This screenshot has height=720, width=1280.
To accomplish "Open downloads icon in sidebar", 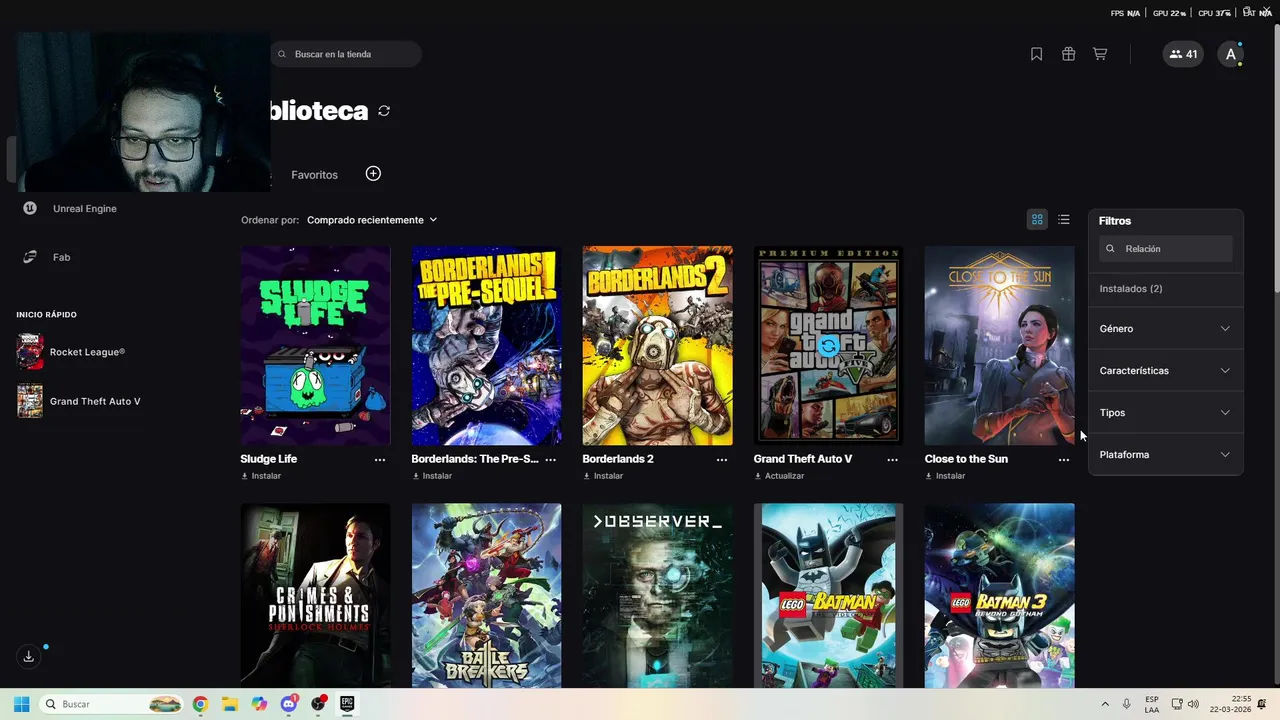I will pos(29,657).
